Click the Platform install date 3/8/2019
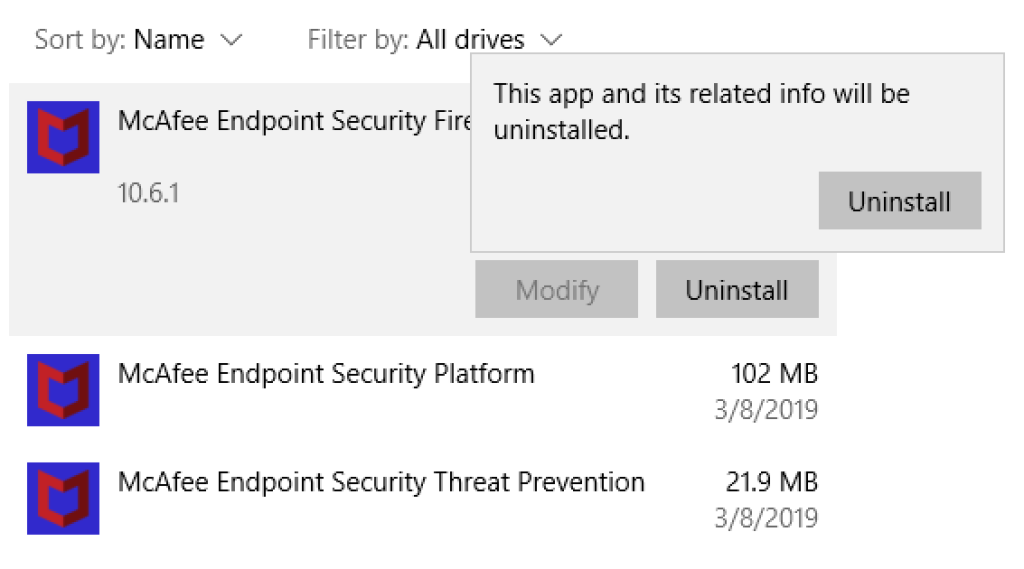The height and width of the screenshot is (569, 1024). [766, 410]
